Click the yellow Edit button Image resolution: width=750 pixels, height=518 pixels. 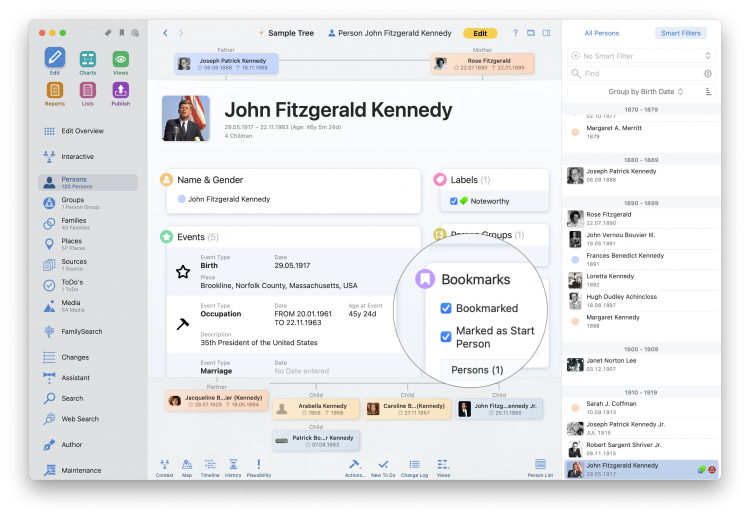pyautogui.click(x=480, y=33)
